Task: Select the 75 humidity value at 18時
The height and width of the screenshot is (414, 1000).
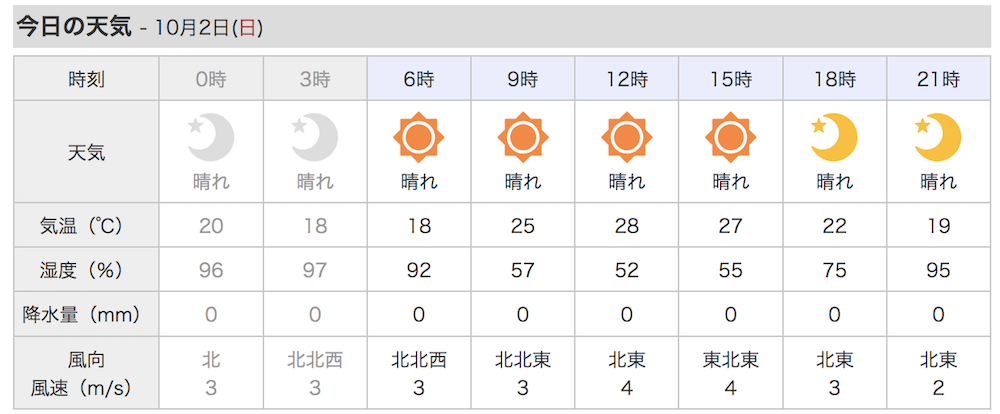Action: pyautogui.click(x=834, y=270)
